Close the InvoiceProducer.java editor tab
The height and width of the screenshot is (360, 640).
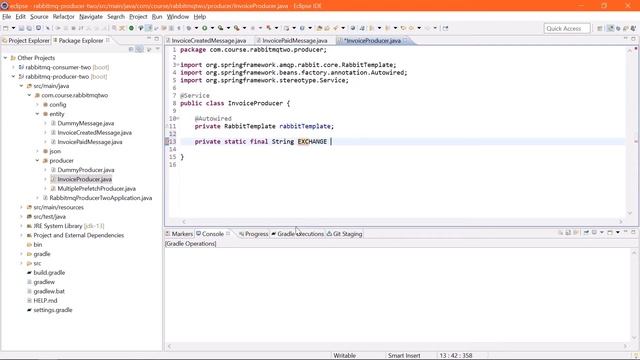click(x=405, y=40)
